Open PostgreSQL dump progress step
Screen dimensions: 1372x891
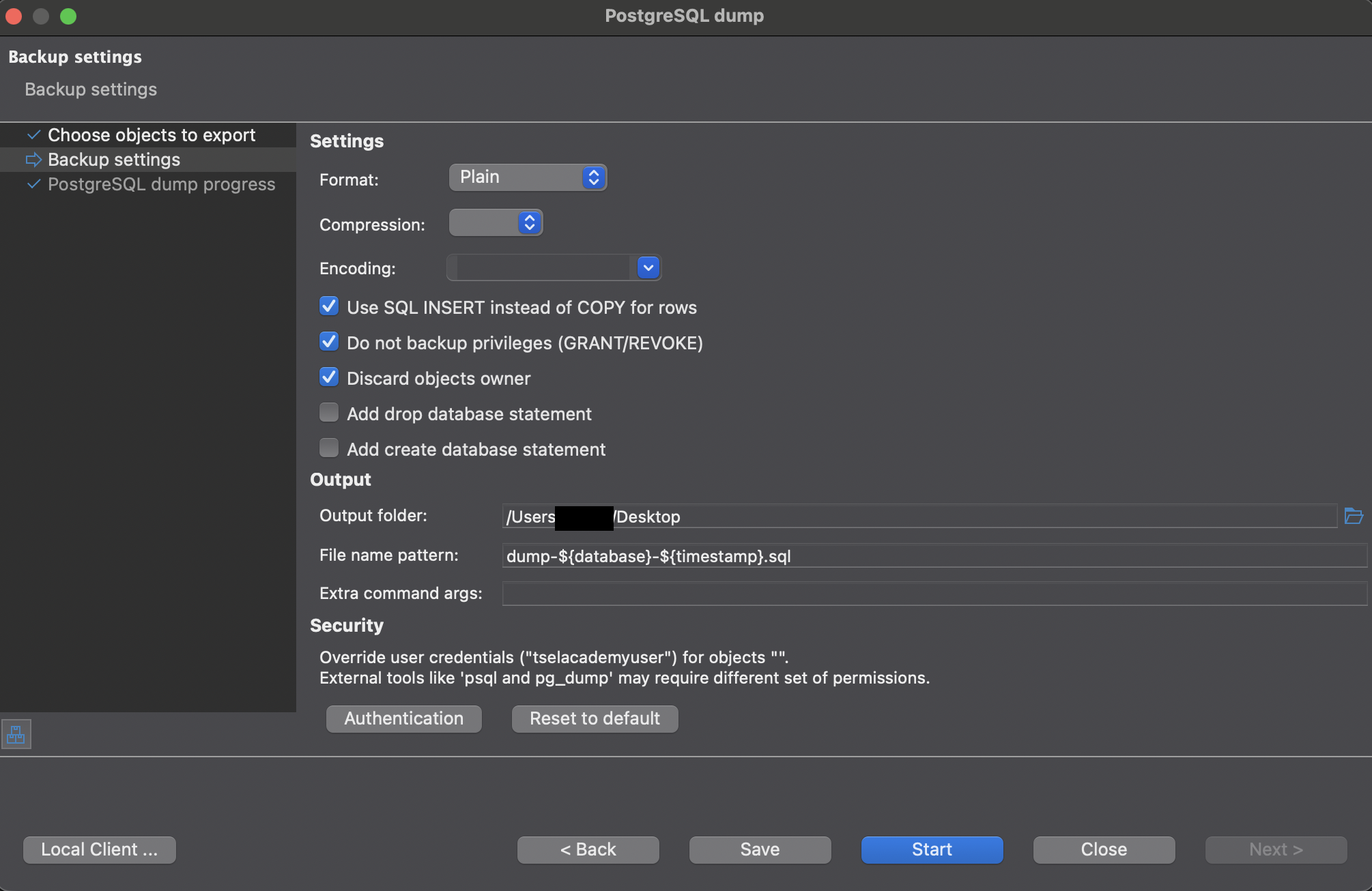coord(162,184)
